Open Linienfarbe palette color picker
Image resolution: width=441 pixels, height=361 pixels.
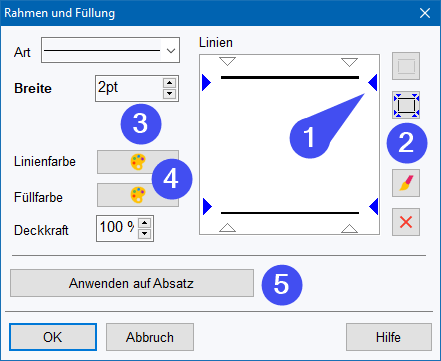(138, 162)
